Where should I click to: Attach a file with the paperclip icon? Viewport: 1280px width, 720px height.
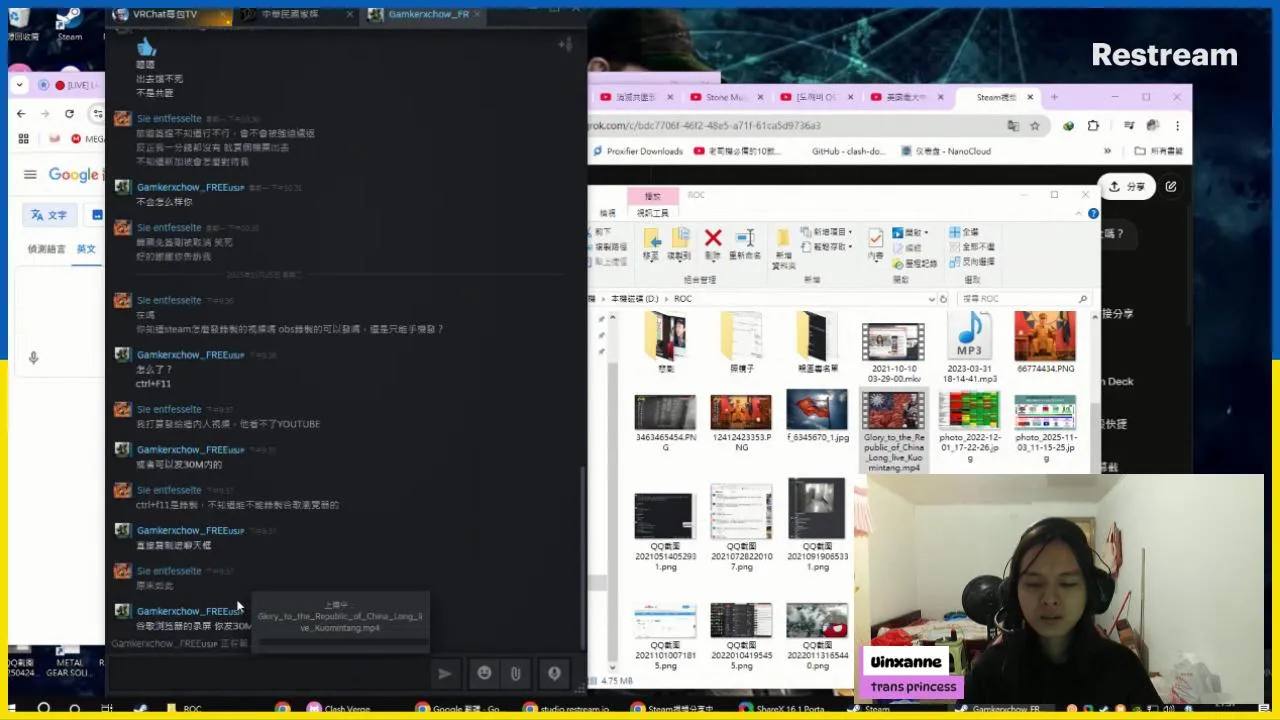(515, 674)
